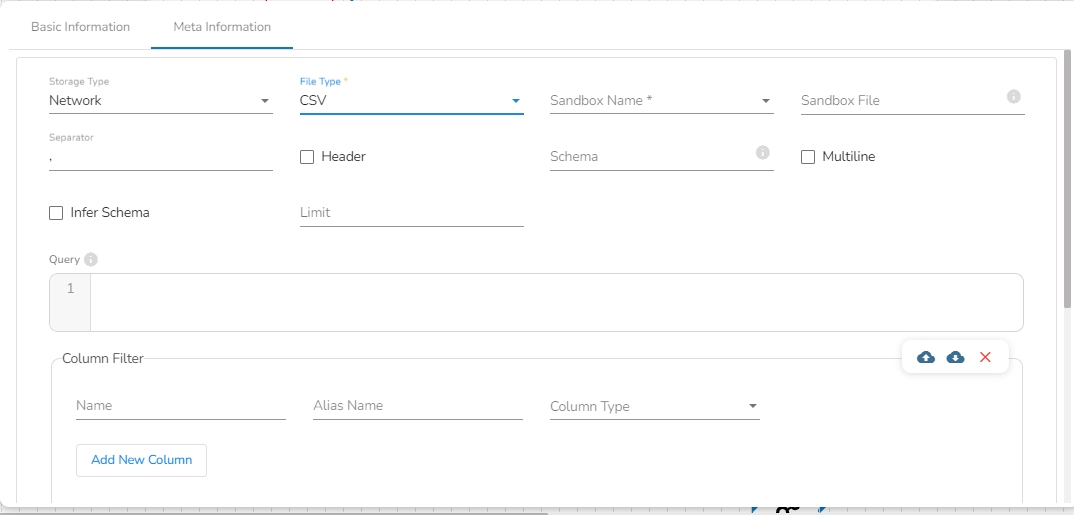Click the Query info icon
The width and height of the screenshot is (1074, 515).
coord(91,260)
